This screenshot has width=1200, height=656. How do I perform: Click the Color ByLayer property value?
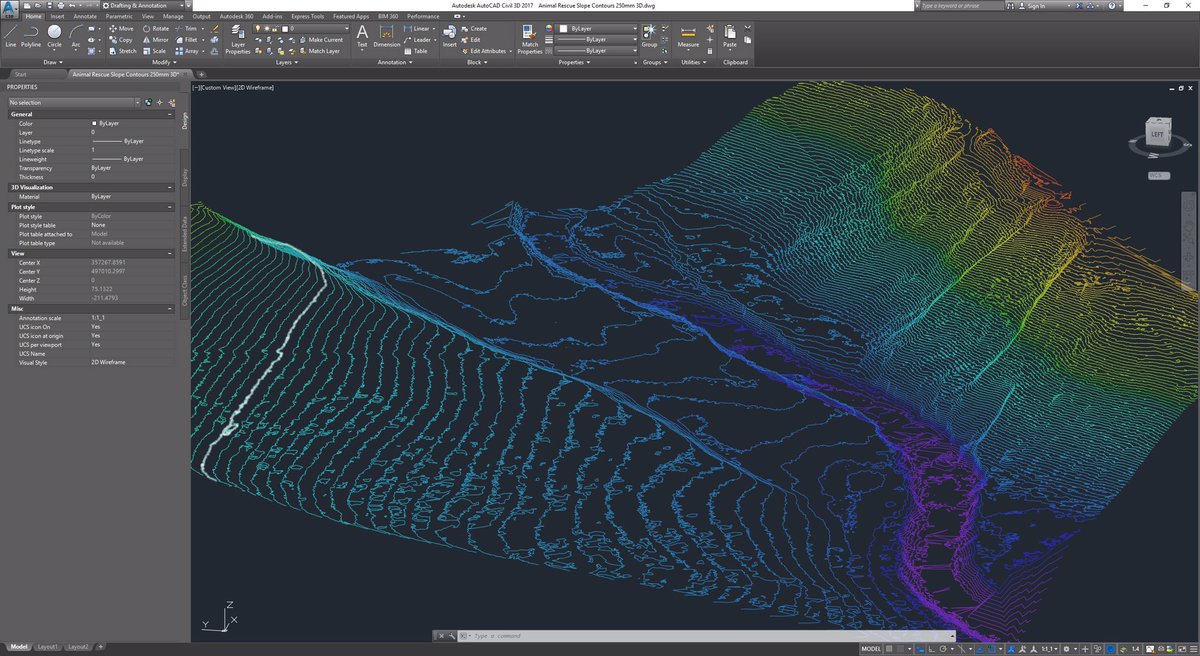click(x=132, y=123)
